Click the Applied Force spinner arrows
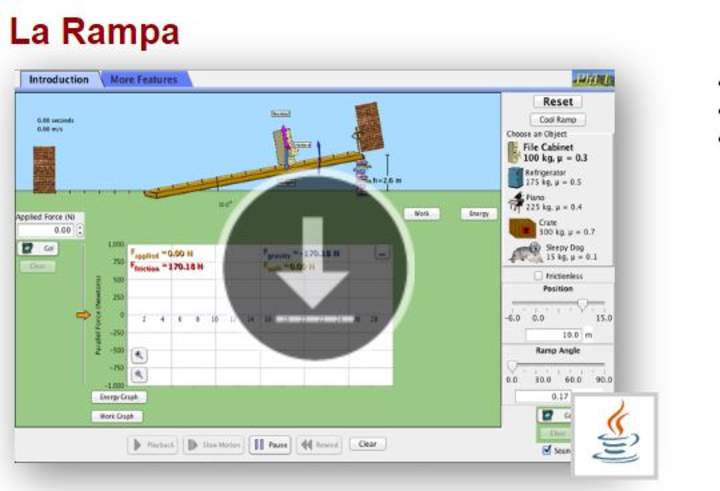The image size is (720, 491). click(81, 230)
